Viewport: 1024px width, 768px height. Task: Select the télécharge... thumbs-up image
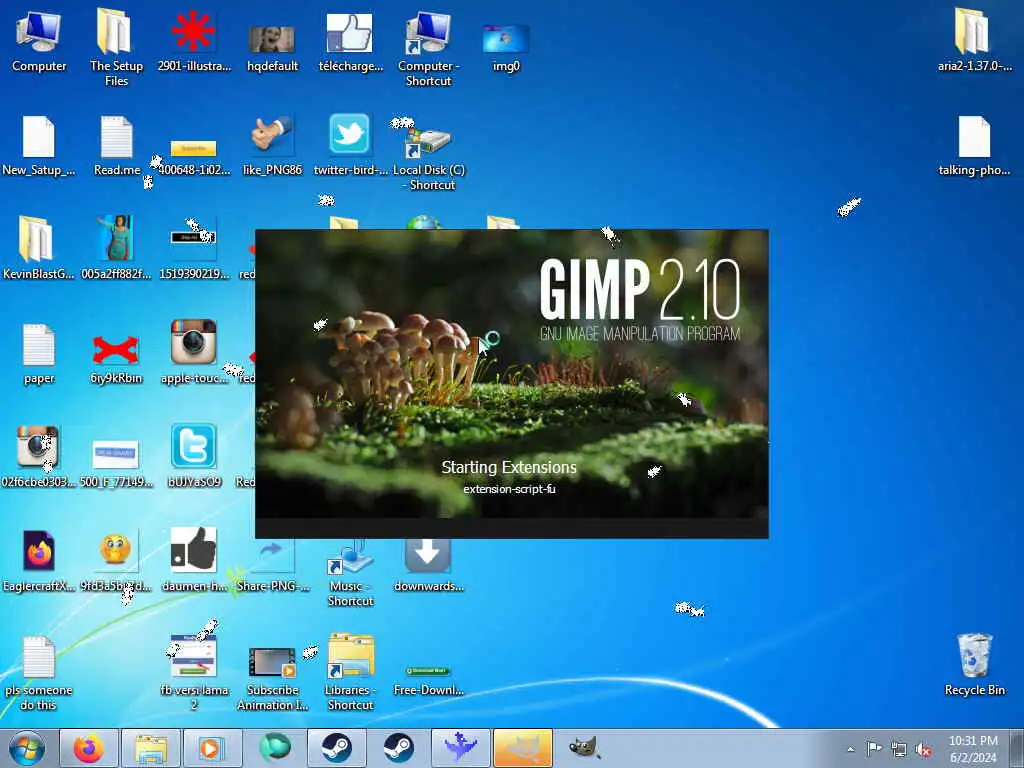(350, 42)
